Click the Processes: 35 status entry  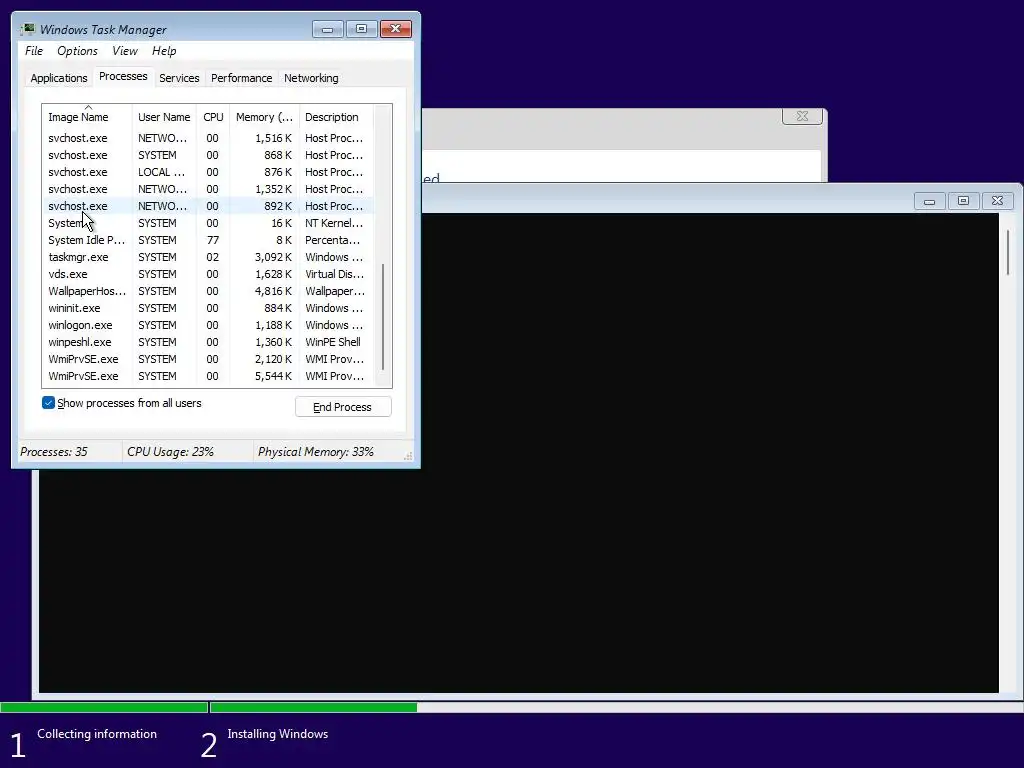[x=54, y=452]
